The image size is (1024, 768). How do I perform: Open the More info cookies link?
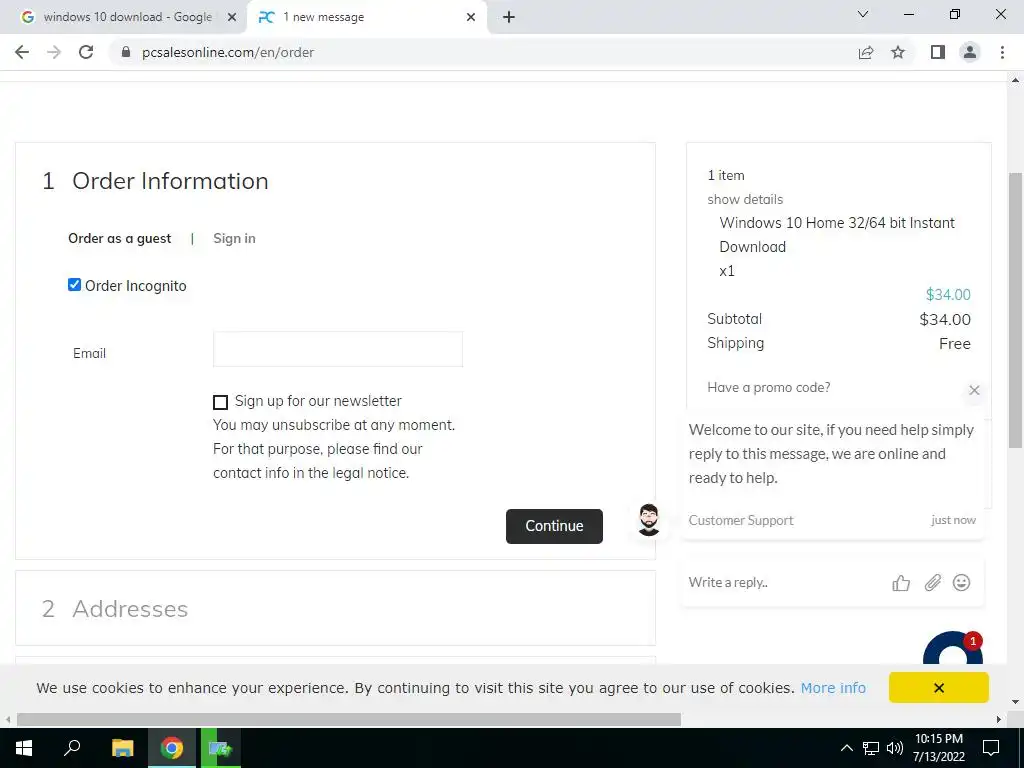coord(833,688)
